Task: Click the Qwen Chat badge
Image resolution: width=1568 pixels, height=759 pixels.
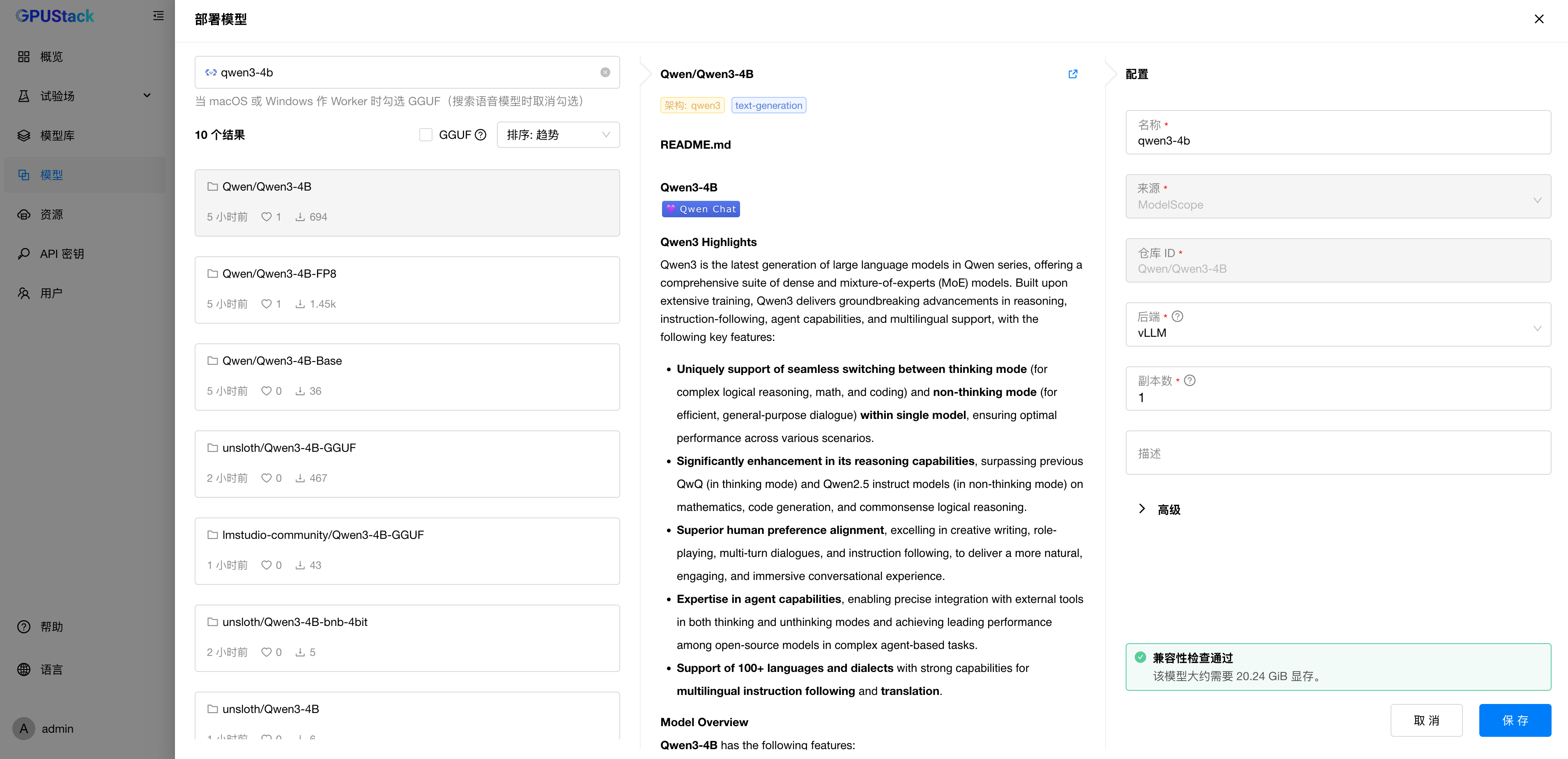Action: (701, 209)
